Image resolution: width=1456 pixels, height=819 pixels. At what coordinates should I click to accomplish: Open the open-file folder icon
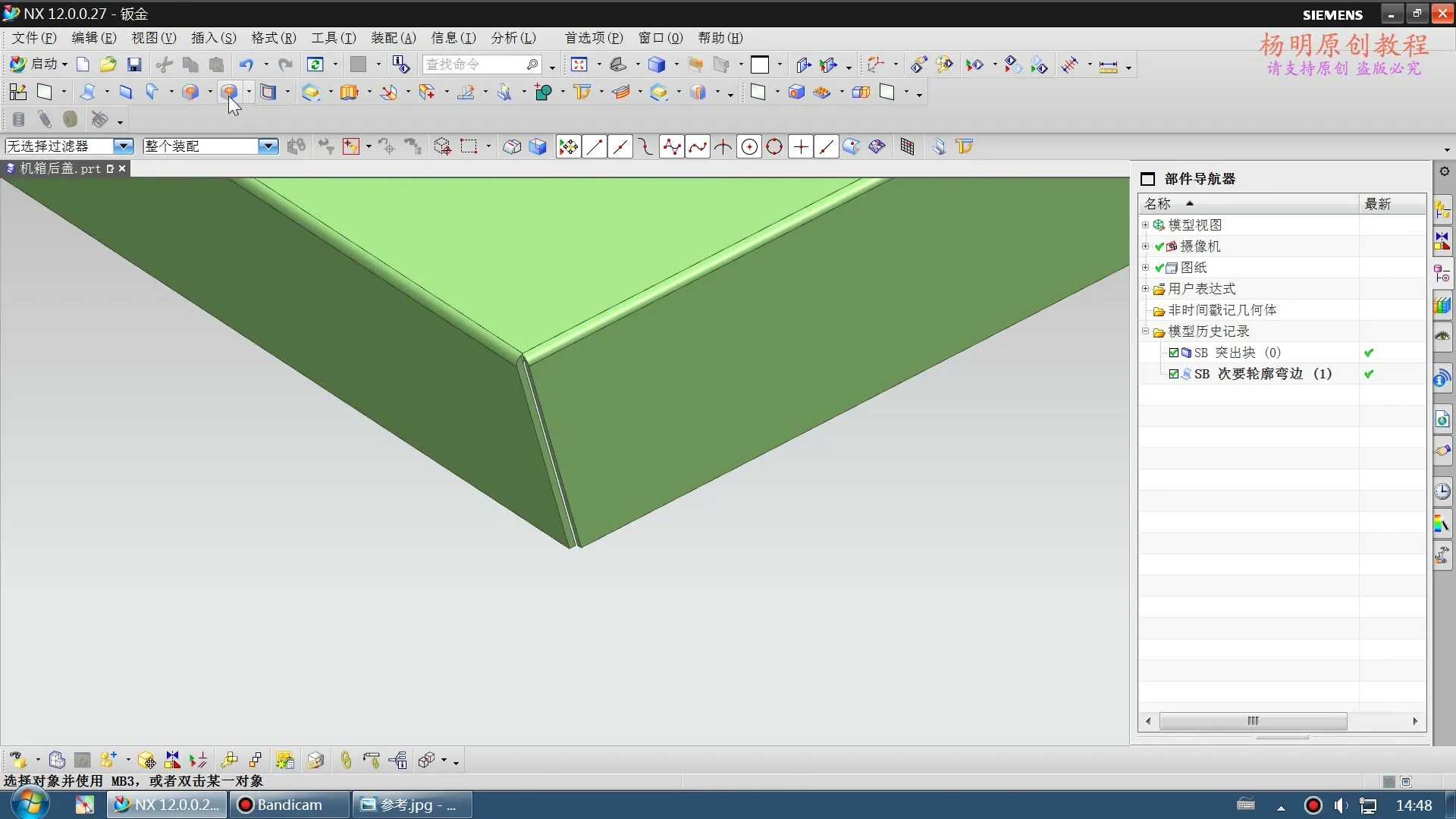coord(108,65)
